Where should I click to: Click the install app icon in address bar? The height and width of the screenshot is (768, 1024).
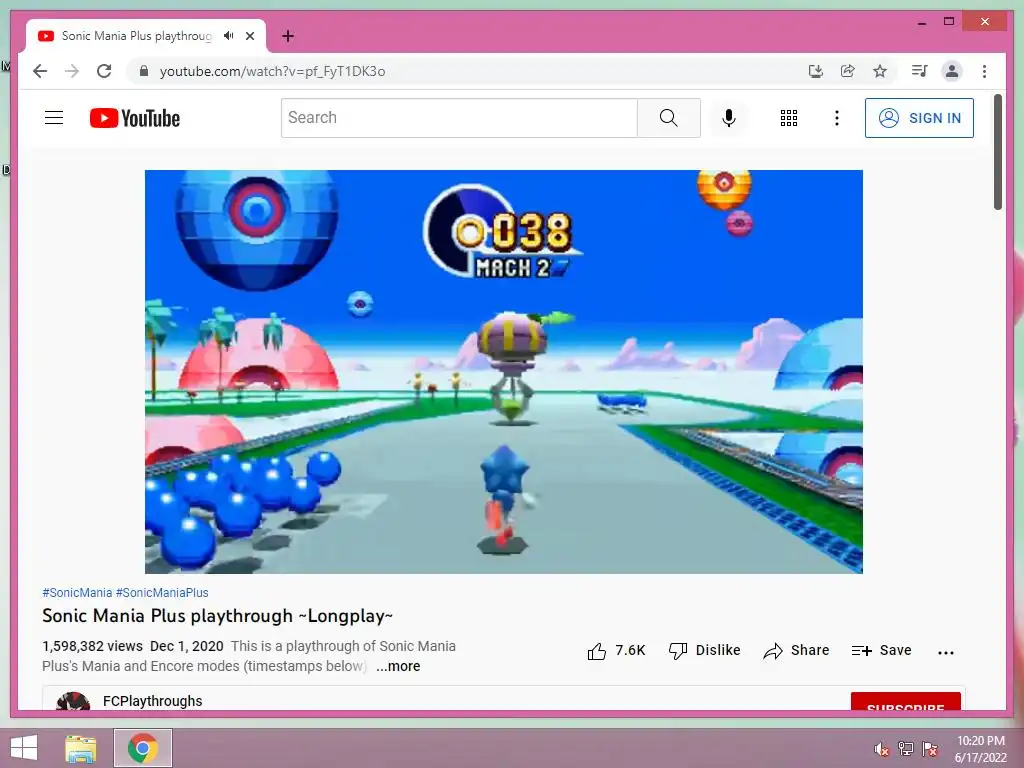(x=815, y=71)
